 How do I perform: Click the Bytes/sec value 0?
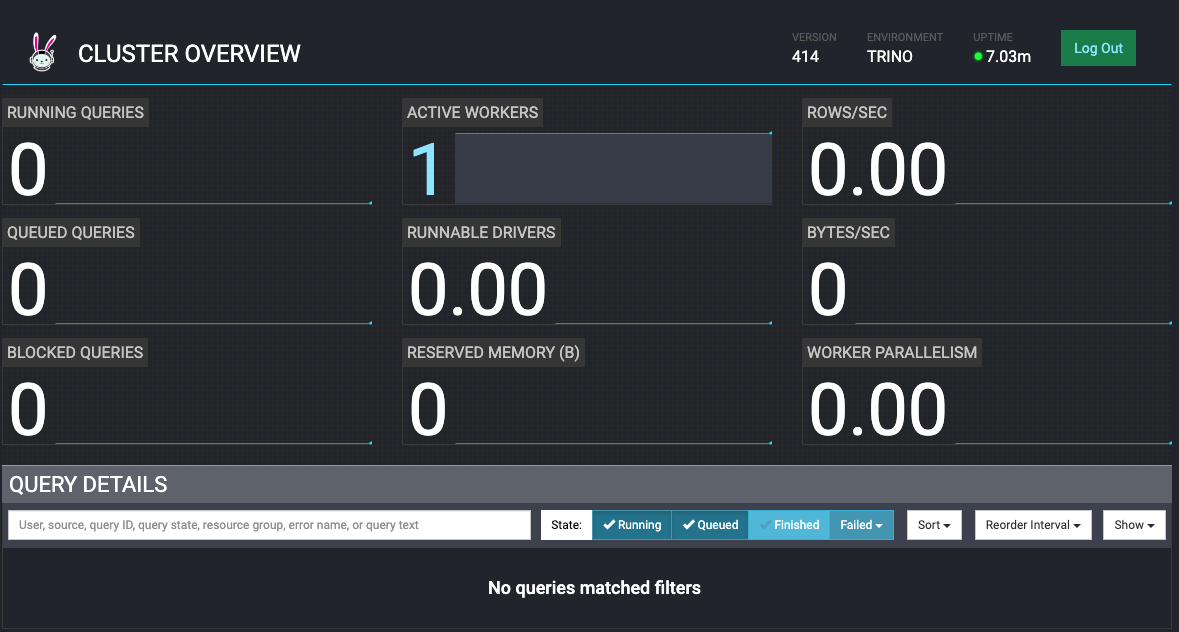point(828,290)
